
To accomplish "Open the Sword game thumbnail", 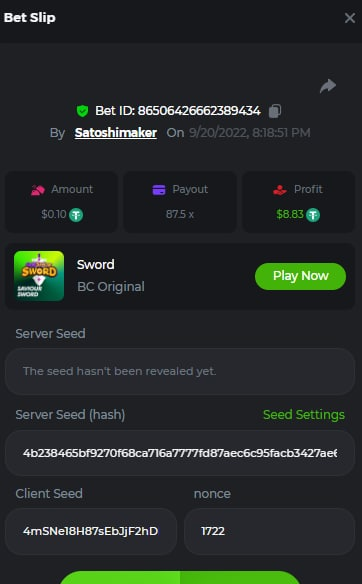I will 39,276.
